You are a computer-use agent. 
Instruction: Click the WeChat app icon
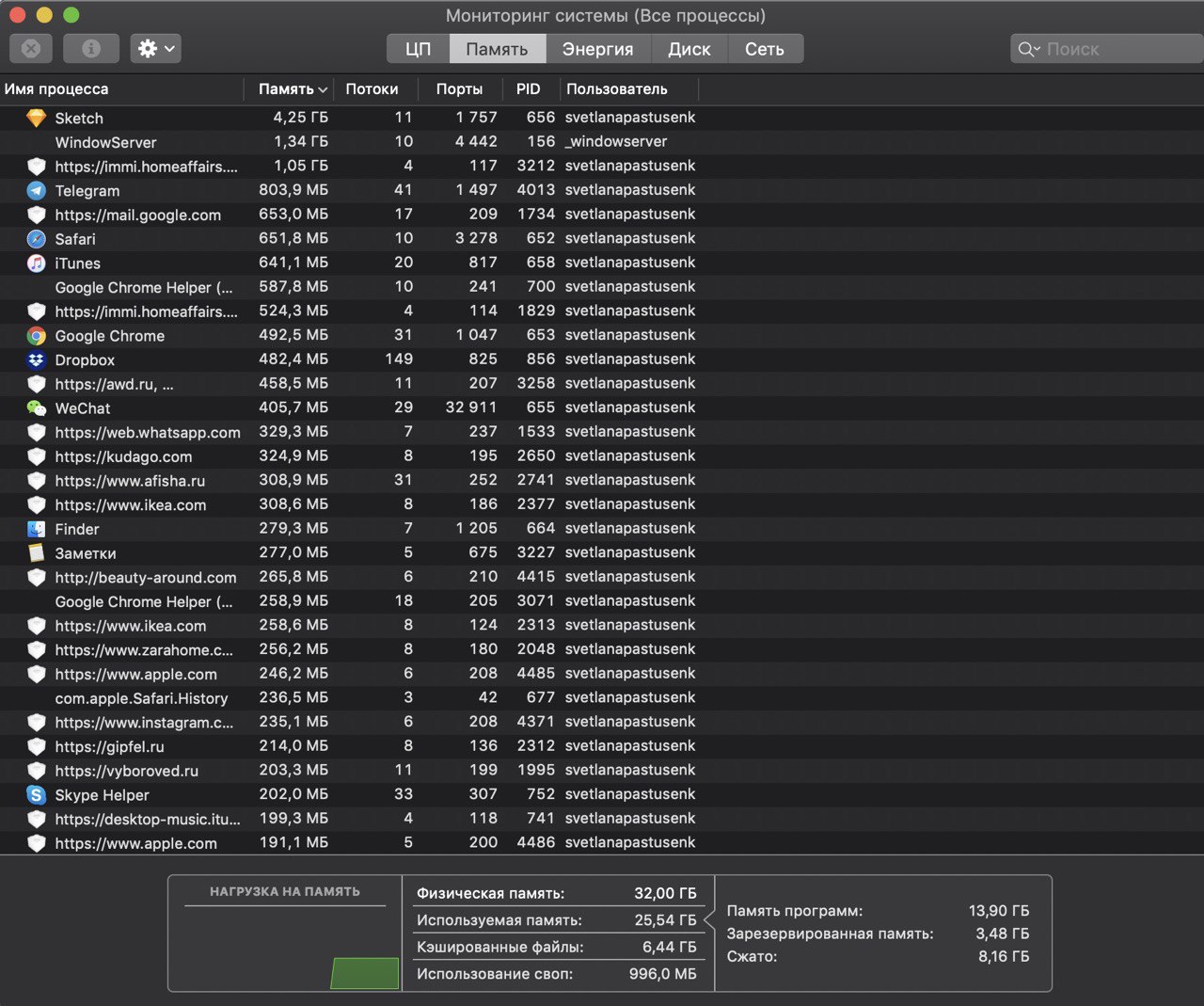(36, 408)
